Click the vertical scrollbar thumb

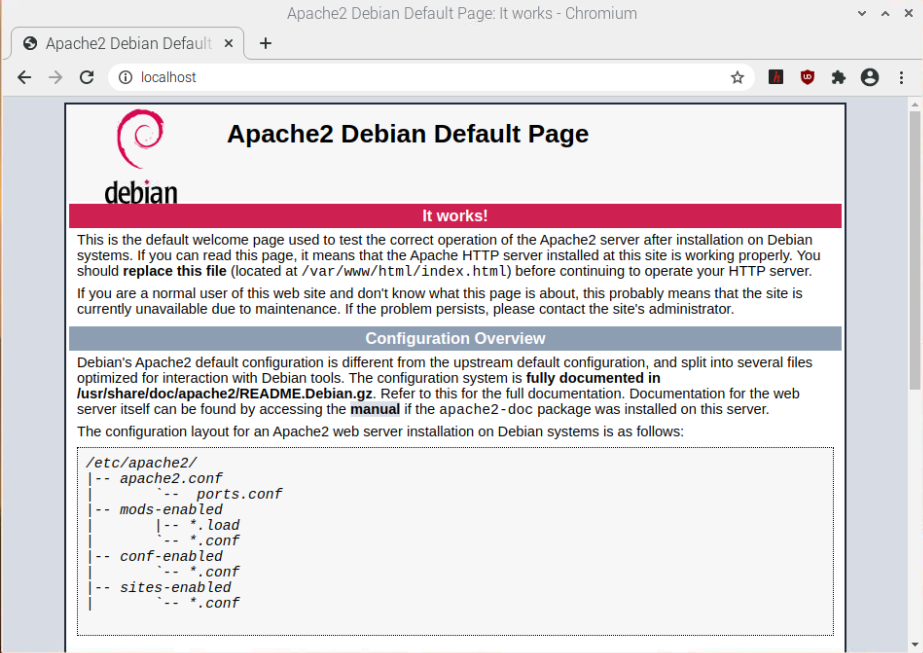pyautogui.click(x=914, y=250)
